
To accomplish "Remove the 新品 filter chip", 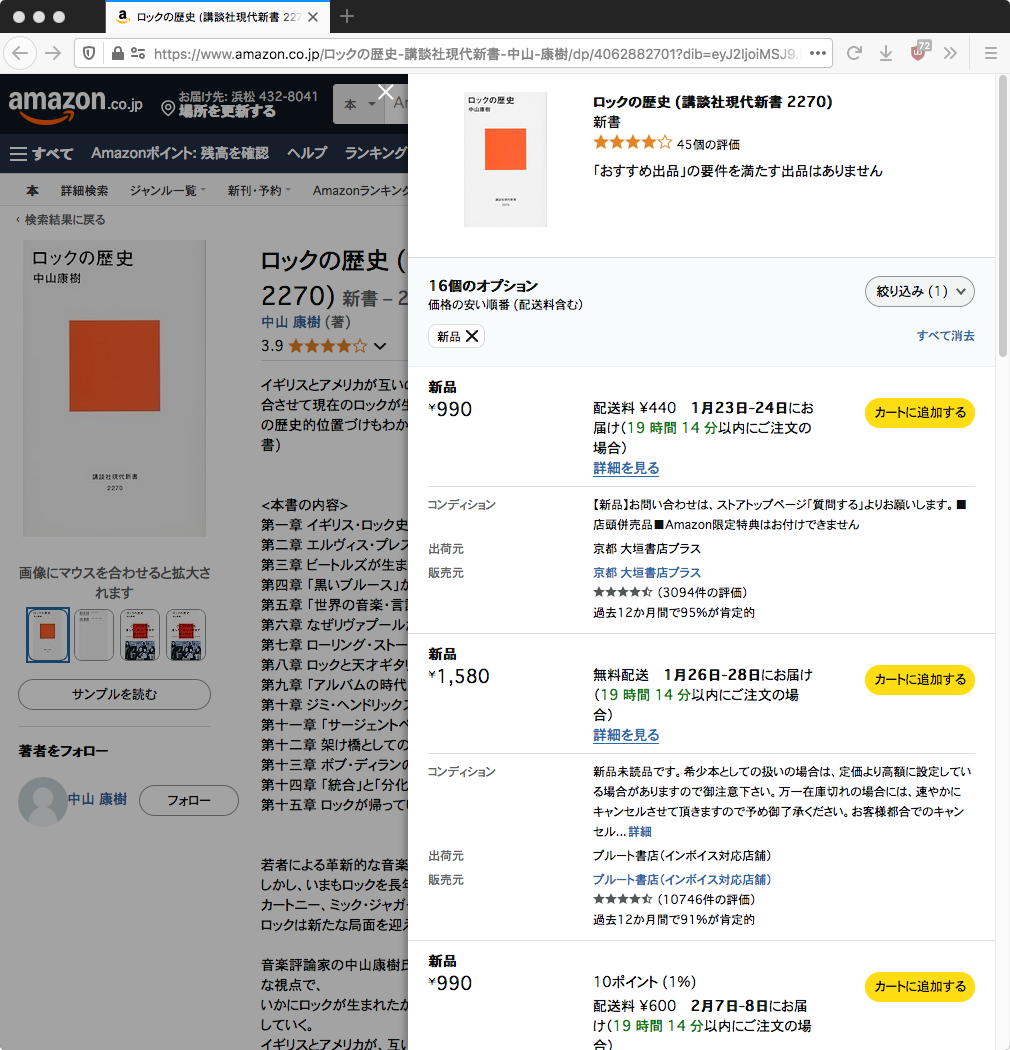I will [x=472, y=336].
